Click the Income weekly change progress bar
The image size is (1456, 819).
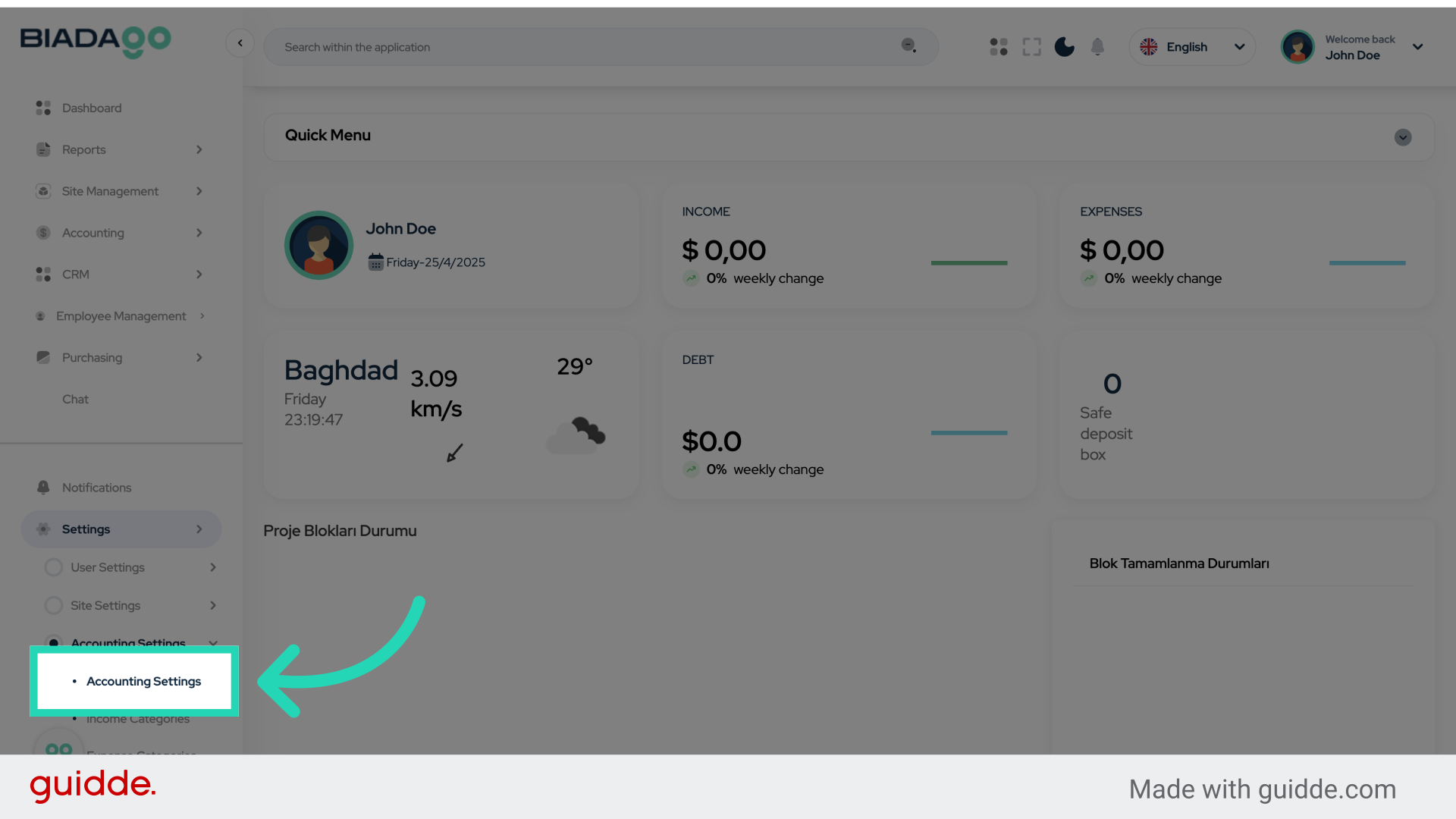(969, 262)
